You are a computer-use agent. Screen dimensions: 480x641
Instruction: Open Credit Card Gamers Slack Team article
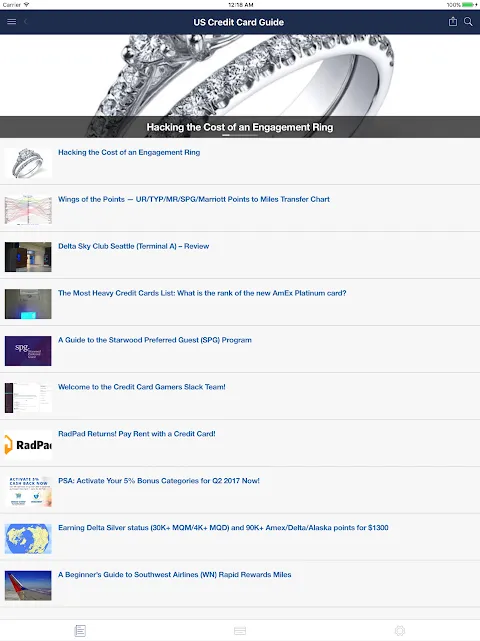click(142, 387)
